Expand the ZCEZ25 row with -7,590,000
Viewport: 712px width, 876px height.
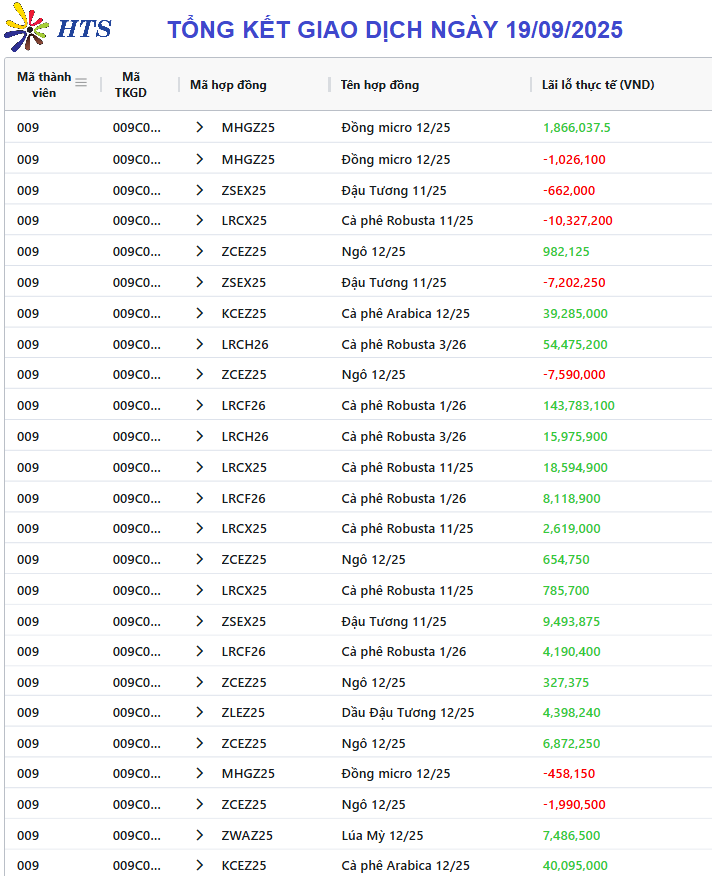200,374
